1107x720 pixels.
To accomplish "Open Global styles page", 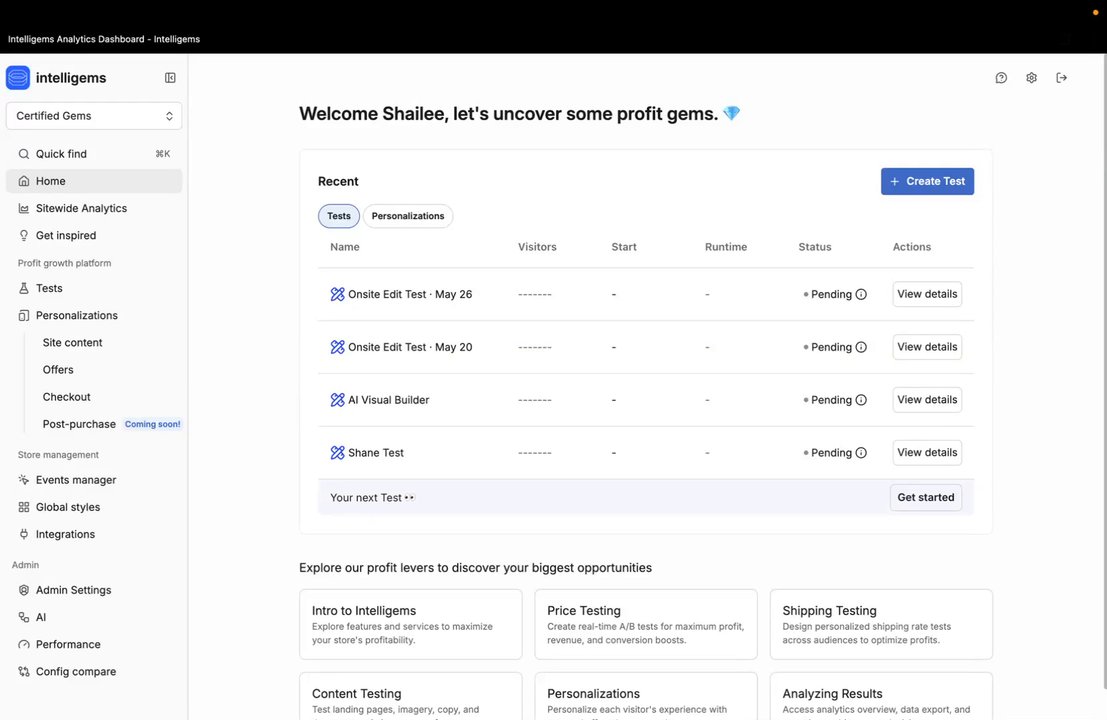I will click(94, 507).
